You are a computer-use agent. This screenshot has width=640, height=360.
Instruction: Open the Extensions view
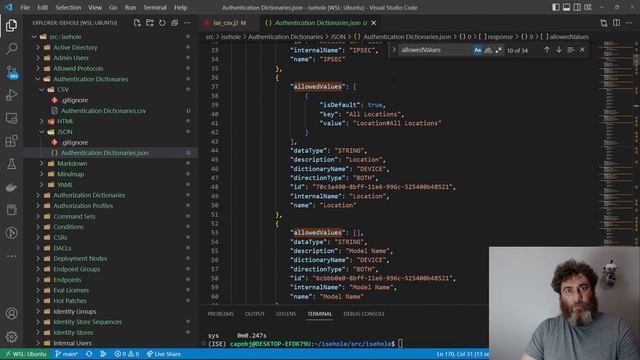pos(11,141)
